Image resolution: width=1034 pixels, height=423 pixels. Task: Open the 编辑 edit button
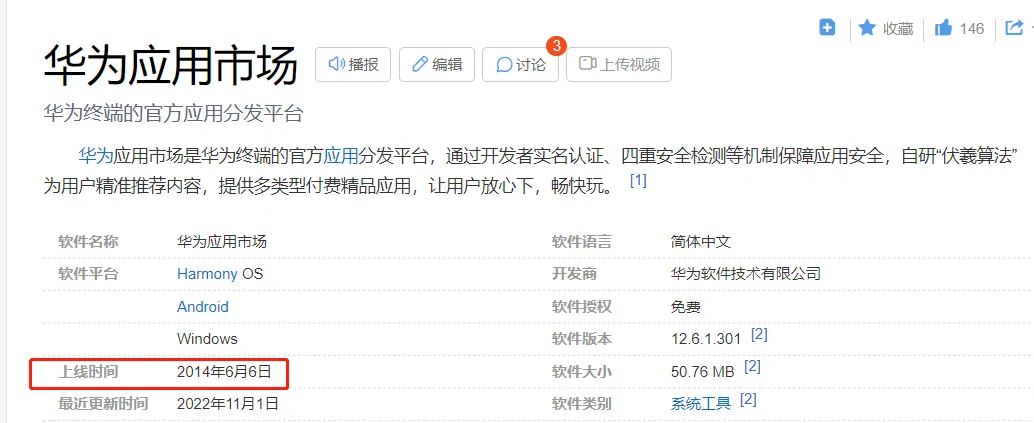[x=437, y=64]
